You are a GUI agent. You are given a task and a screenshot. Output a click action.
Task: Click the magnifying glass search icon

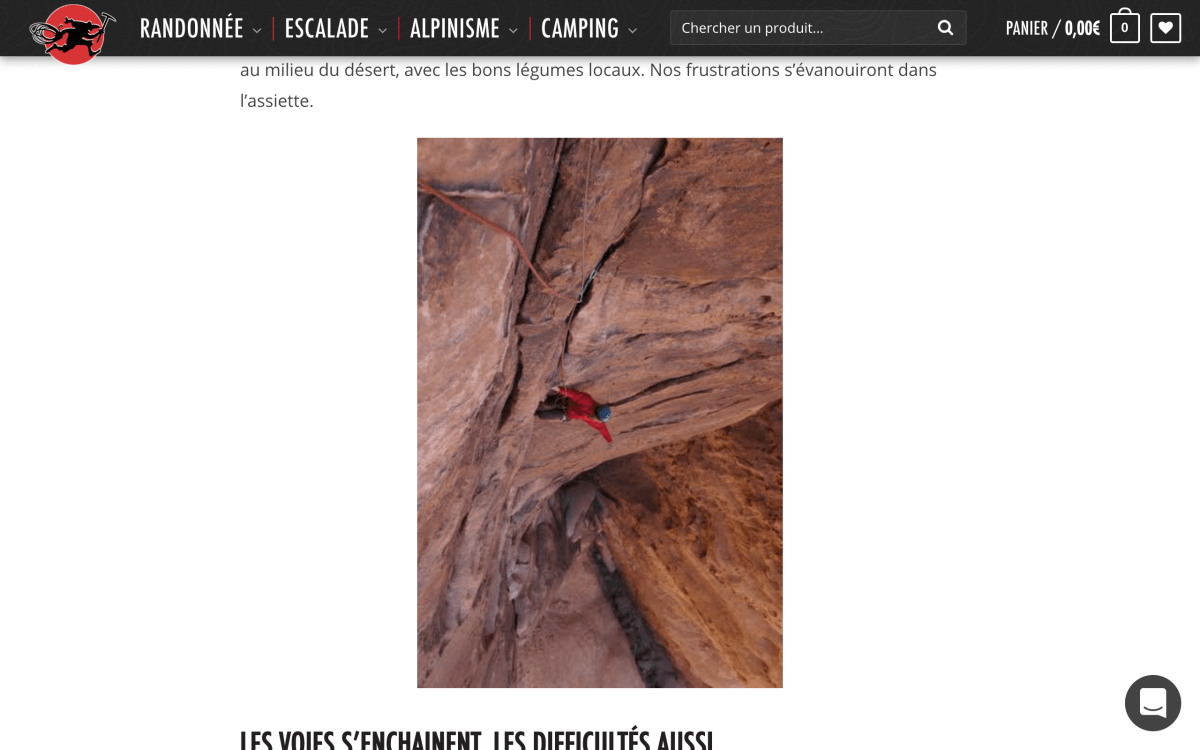[945, 28]
